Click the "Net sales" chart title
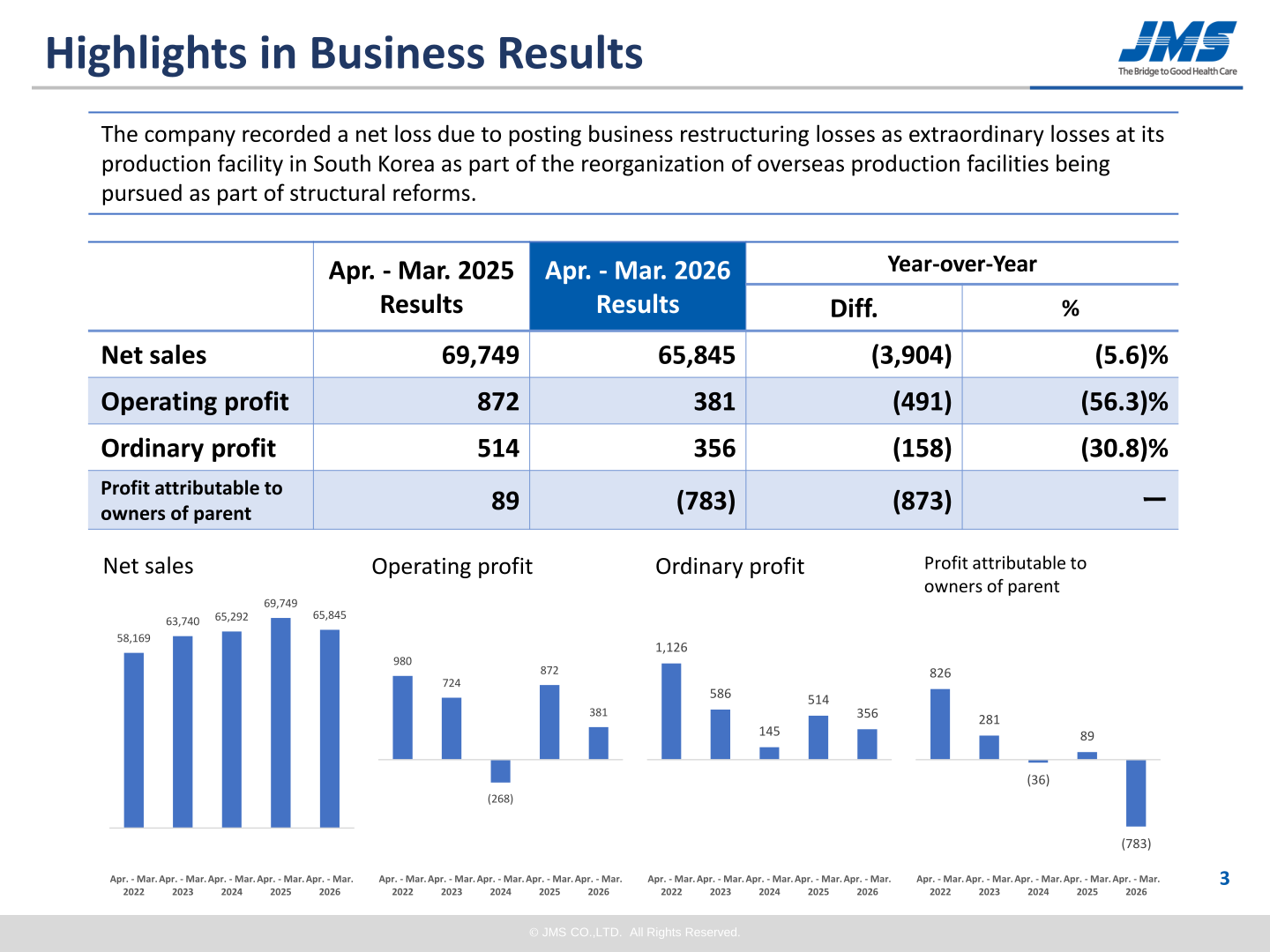The height and width of the screenshot is (952, 1270). click(148, 566)
